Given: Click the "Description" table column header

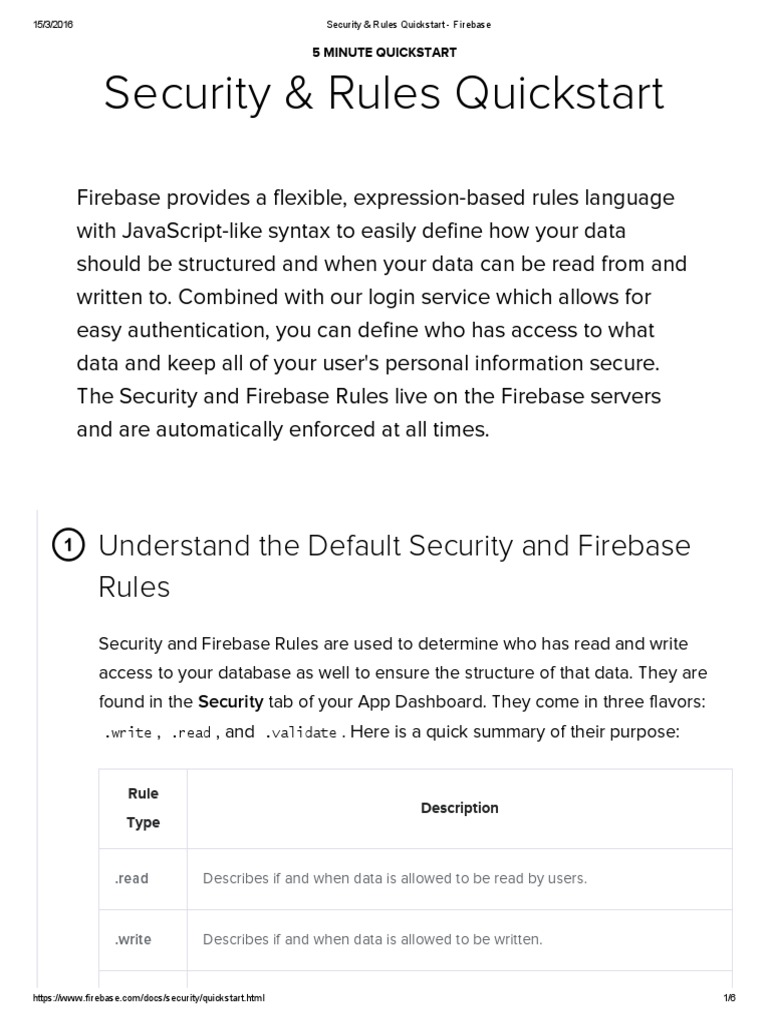Looking at the screenshot, I should [x=459, y=808].
